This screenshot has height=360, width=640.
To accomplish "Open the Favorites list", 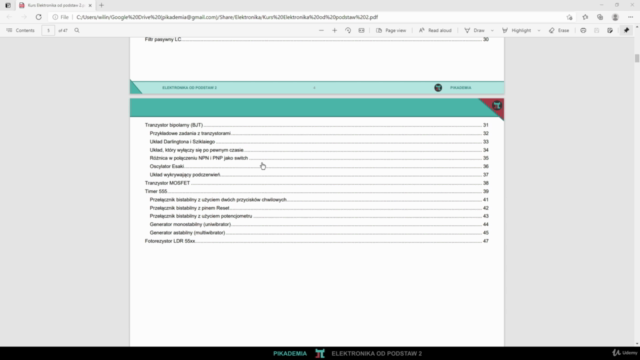I will [585, 17].
